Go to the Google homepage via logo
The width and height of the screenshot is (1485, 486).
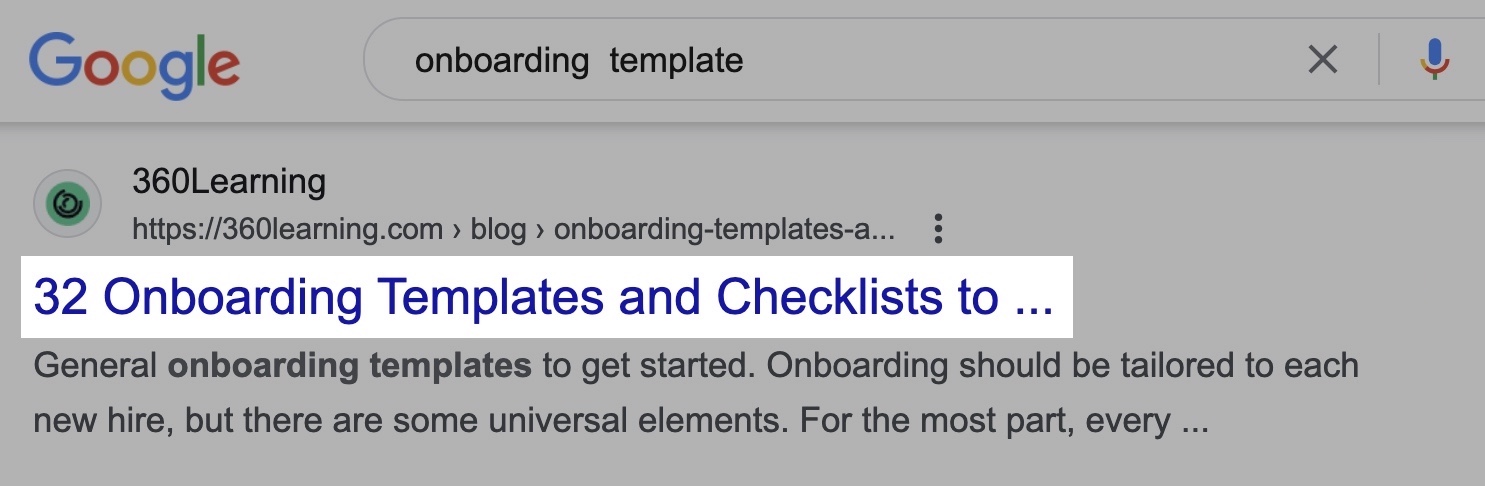coord(134,64)
